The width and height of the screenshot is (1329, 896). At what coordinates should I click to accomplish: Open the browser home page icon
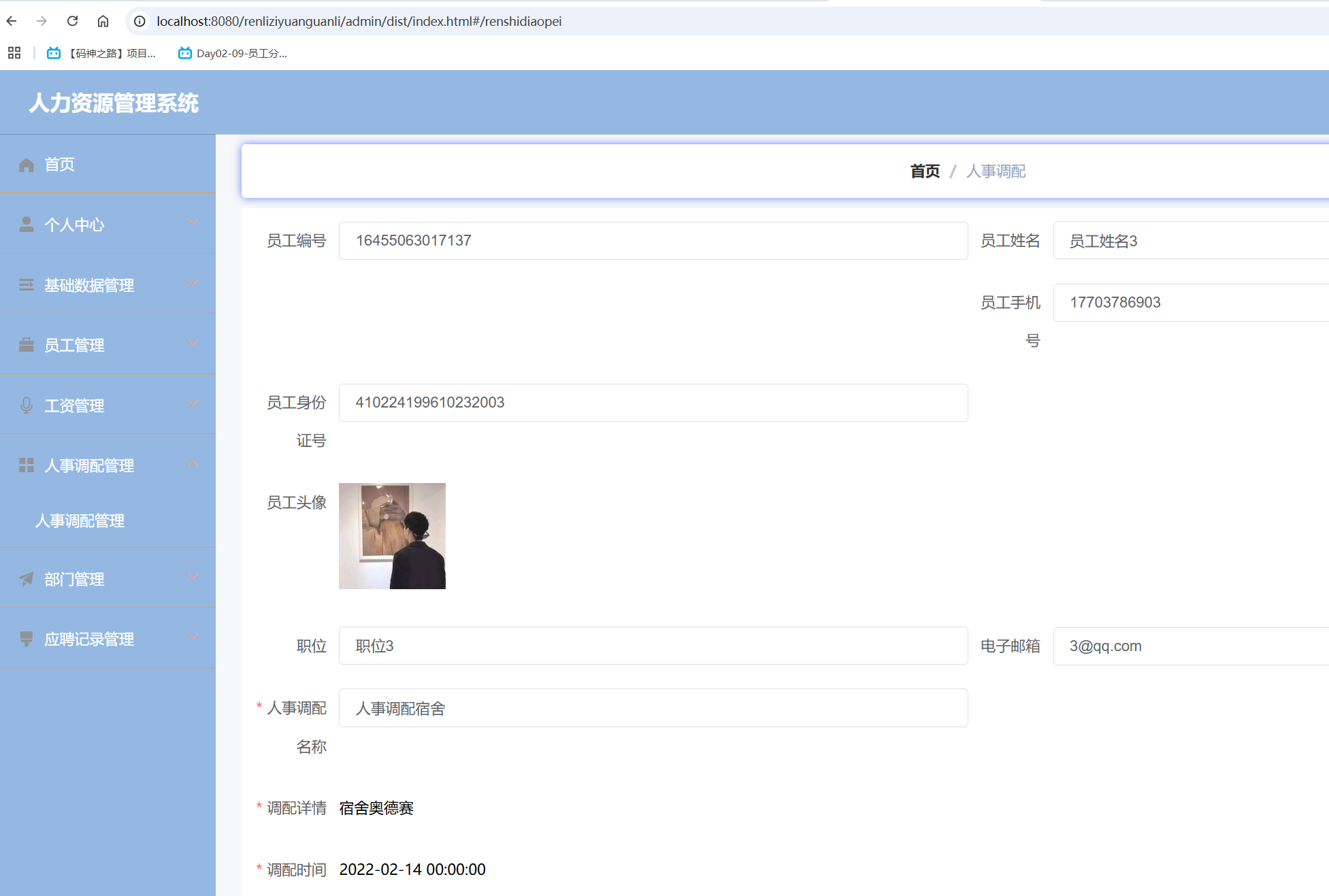[103, 21]
